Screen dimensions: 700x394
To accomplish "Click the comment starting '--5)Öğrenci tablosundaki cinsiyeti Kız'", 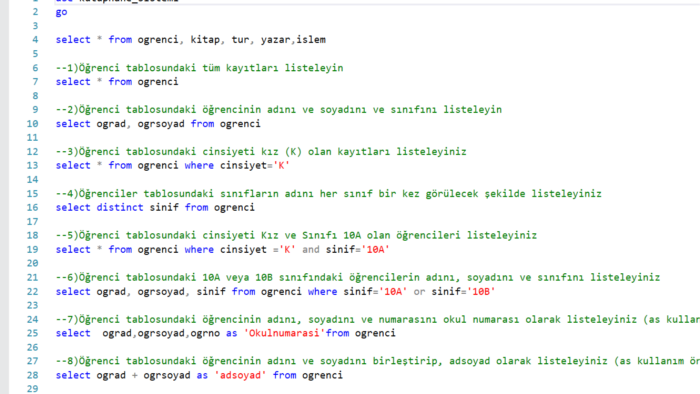I will pyautogui.click(x=296, y=235).
